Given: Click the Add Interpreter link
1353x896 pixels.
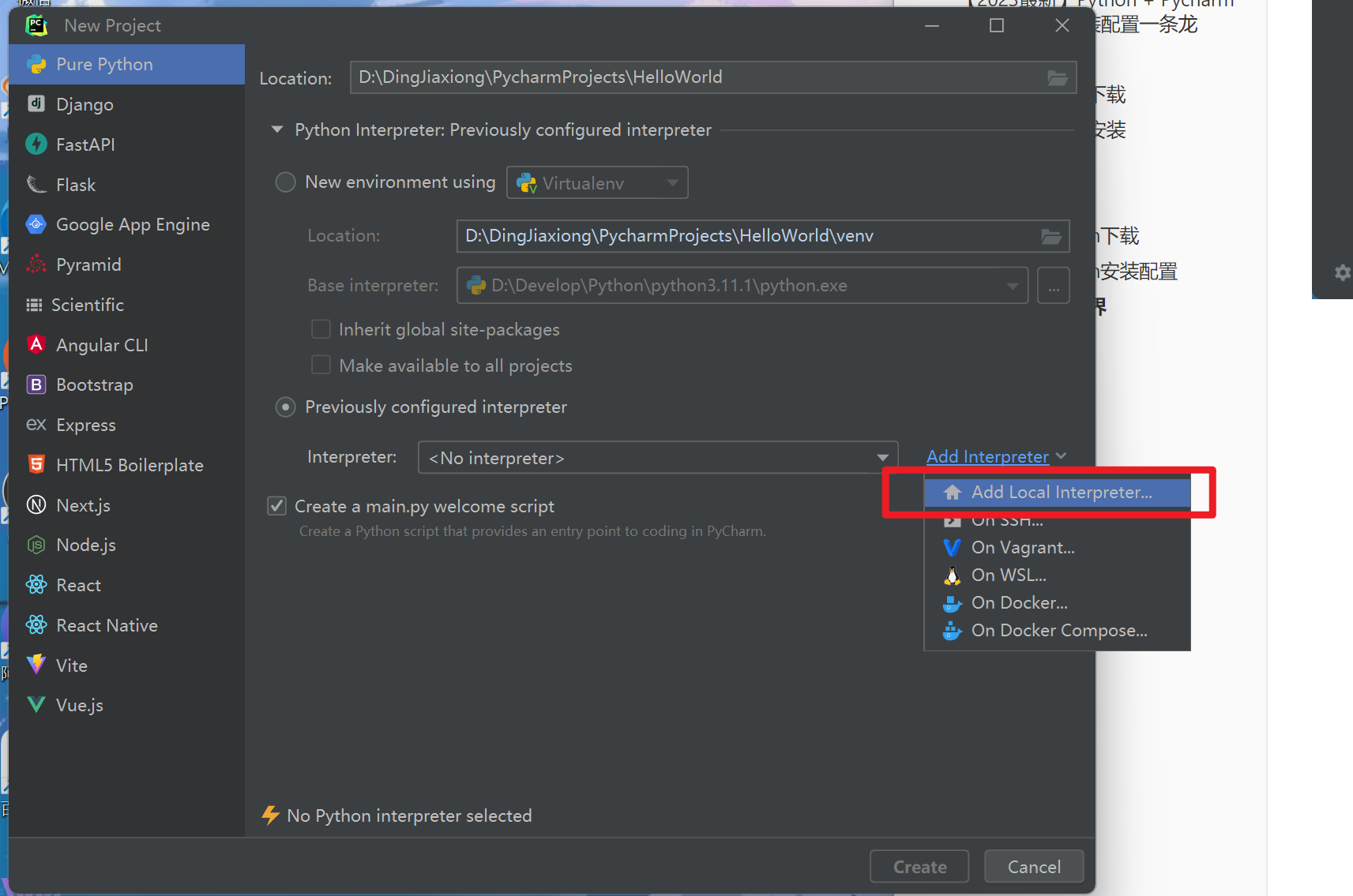Looking at the screenshot, I should tap(987, 456).
